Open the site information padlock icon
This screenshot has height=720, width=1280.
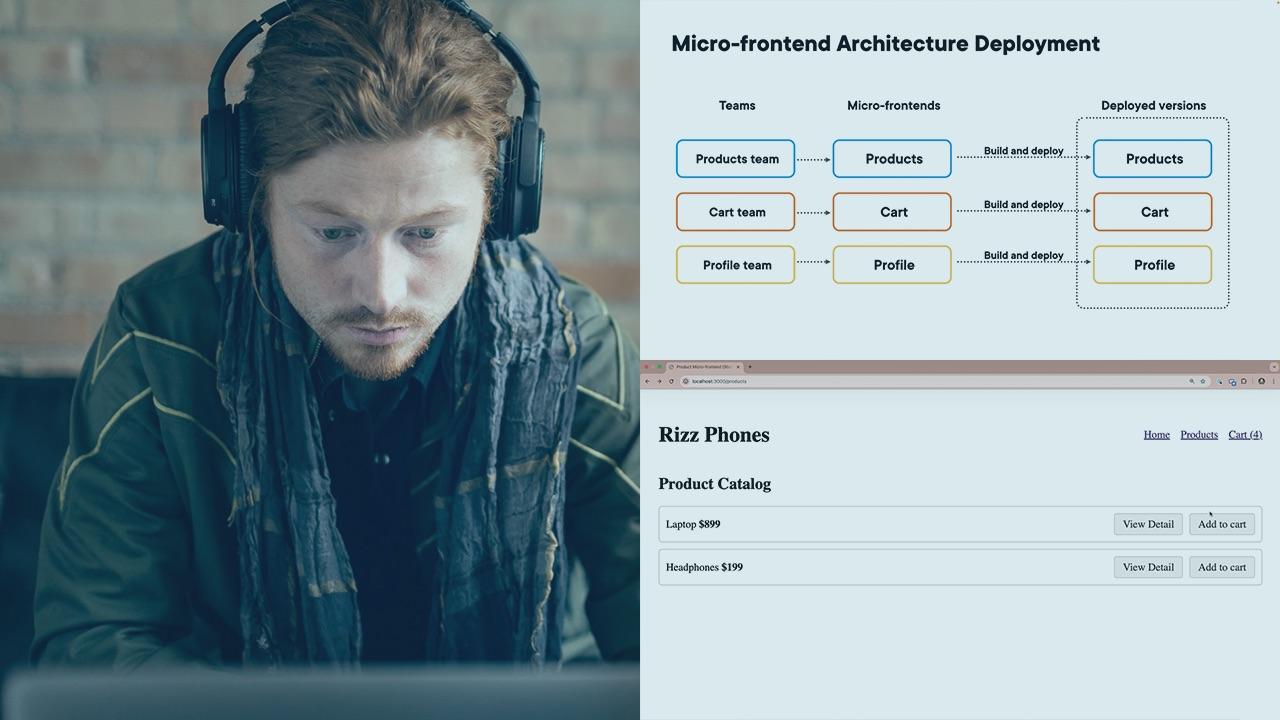686,381
